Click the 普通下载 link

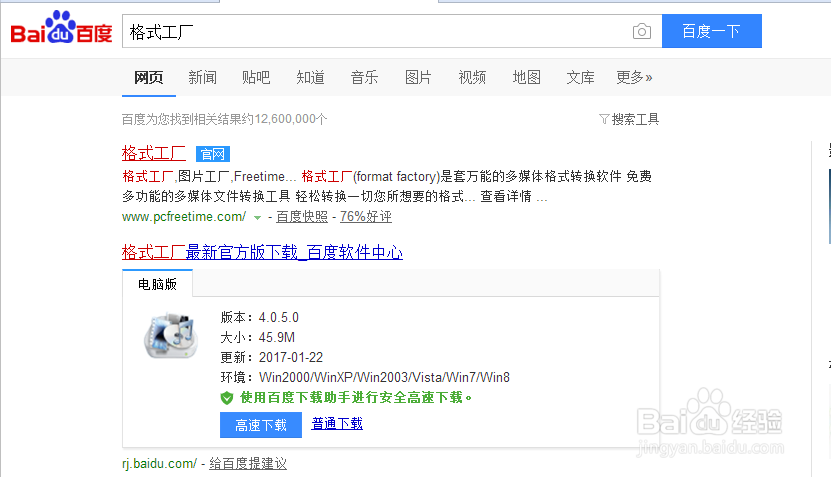coord(337,423)
